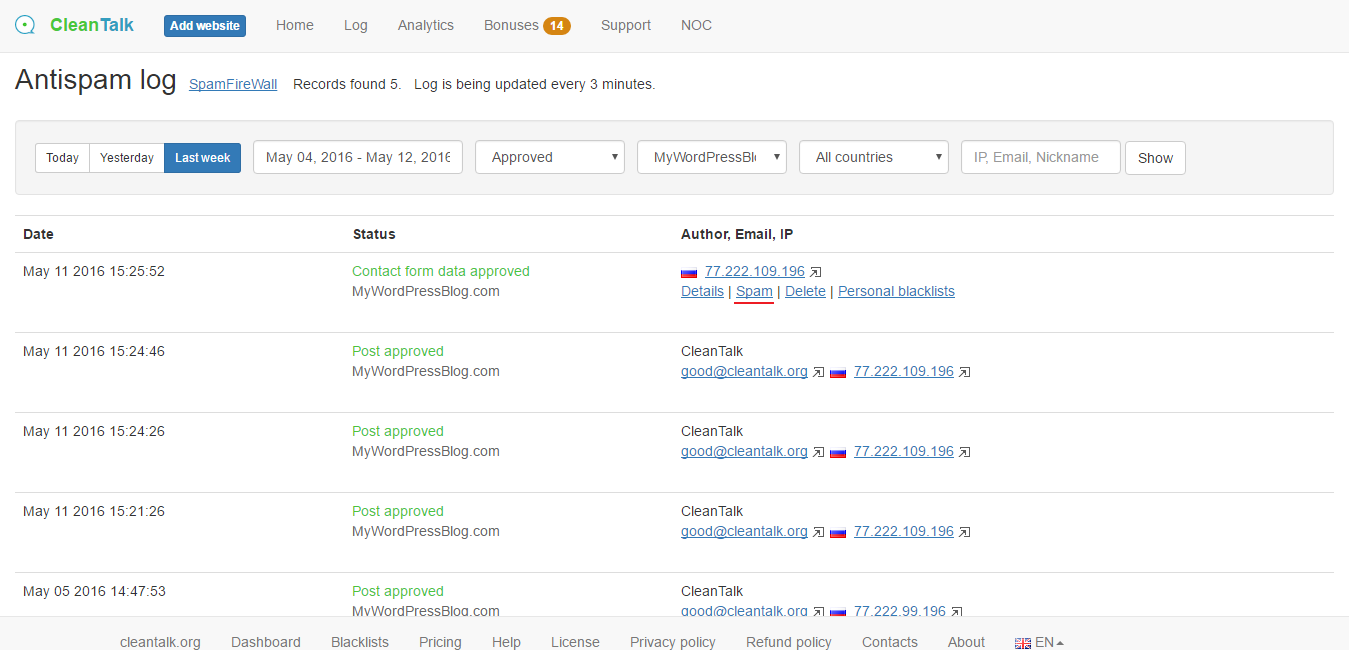Click flag icon in 15:24:26 row
This screenshot has width=1349, height=650.
pyautogui.click(x=838, y=452)
